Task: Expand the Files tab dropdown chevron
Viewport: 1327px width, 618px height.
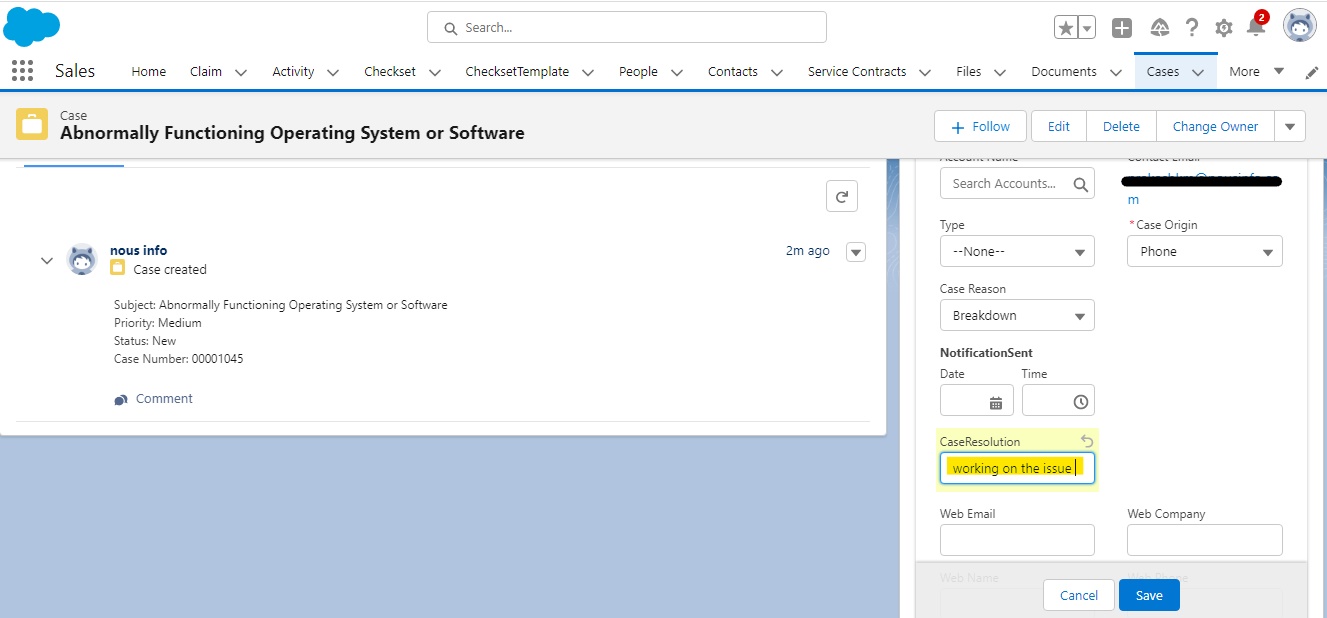Action: pyautogui.click(x=1000, y=72)
